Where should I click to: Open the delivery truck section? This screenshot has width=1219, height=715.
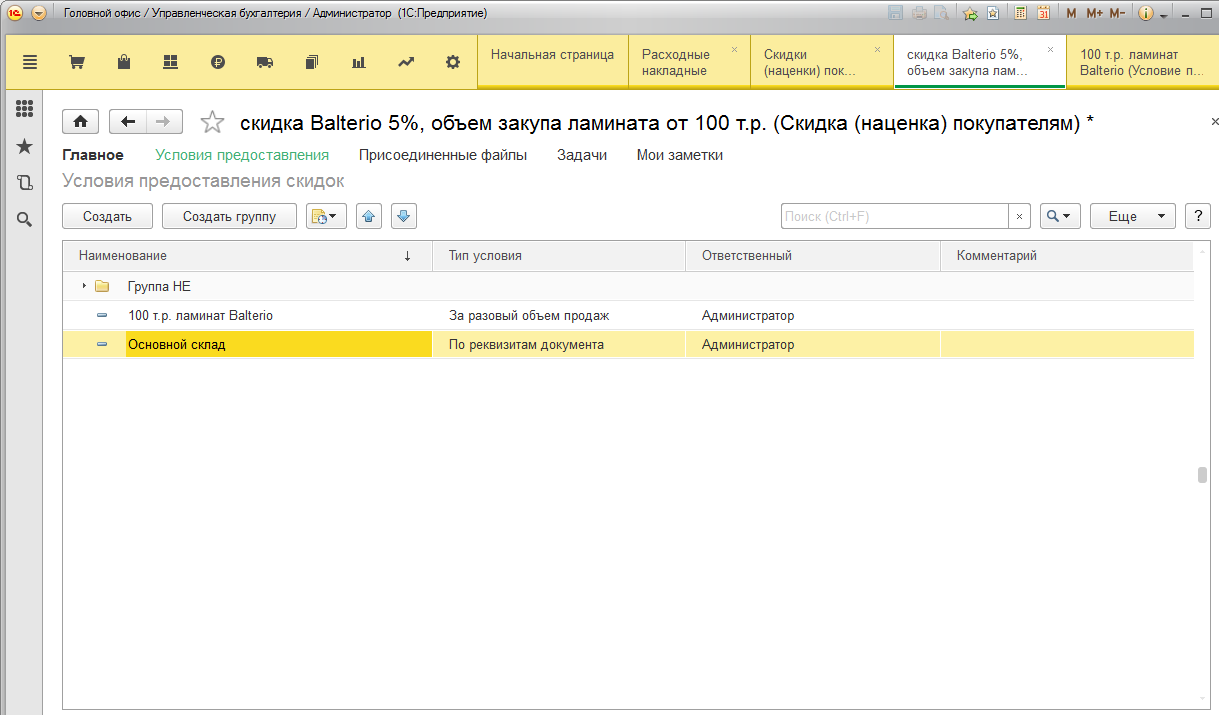(265, 62)
